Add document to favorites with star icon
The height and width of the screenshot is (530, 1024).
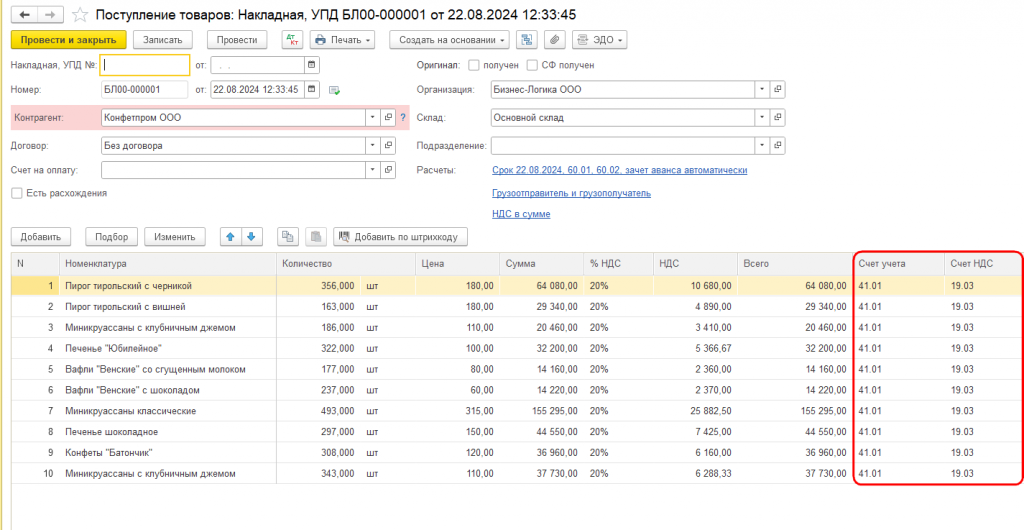point(80,14)
